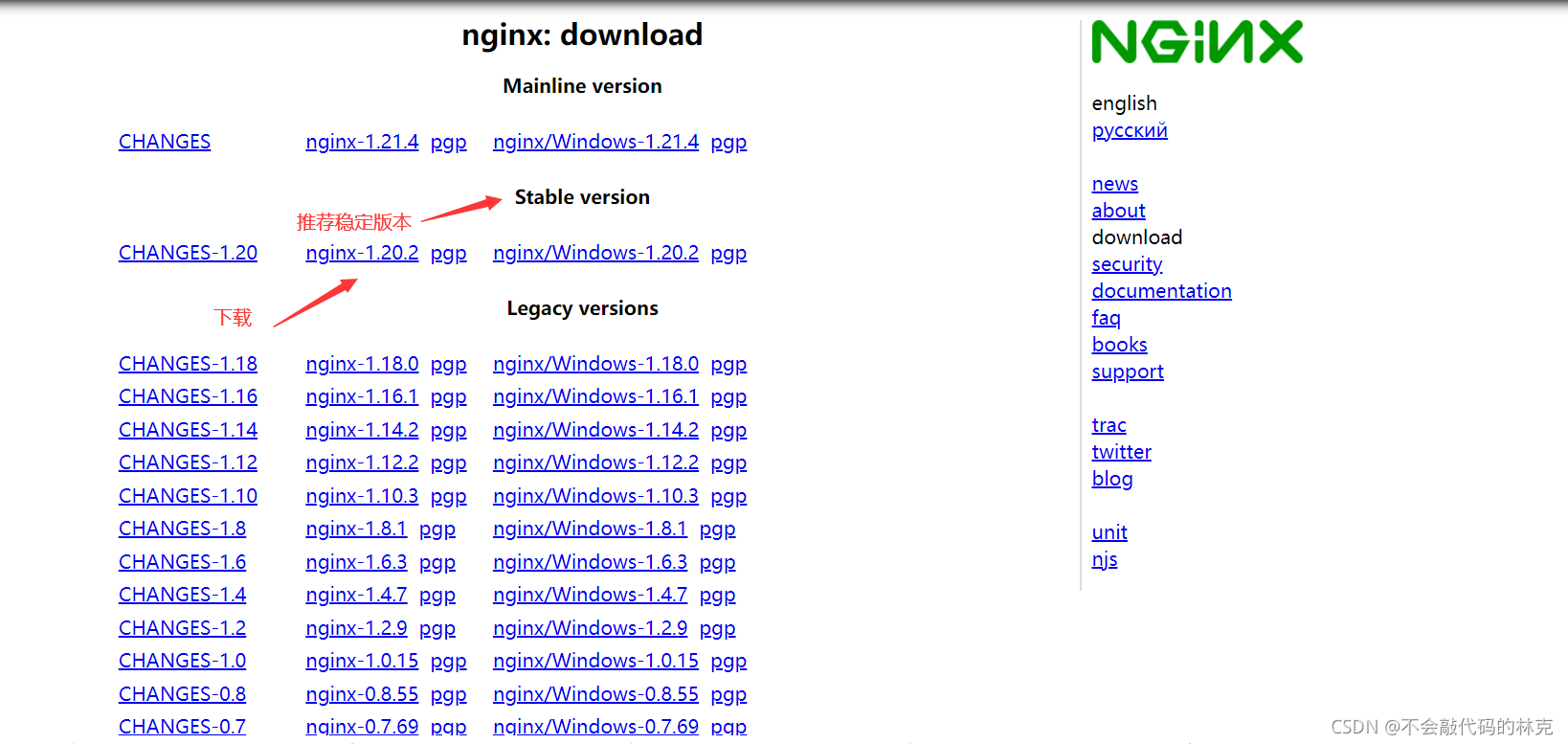Open the faq page
This screenshot has width=1568, height=744.
[x=1106, y=318]
